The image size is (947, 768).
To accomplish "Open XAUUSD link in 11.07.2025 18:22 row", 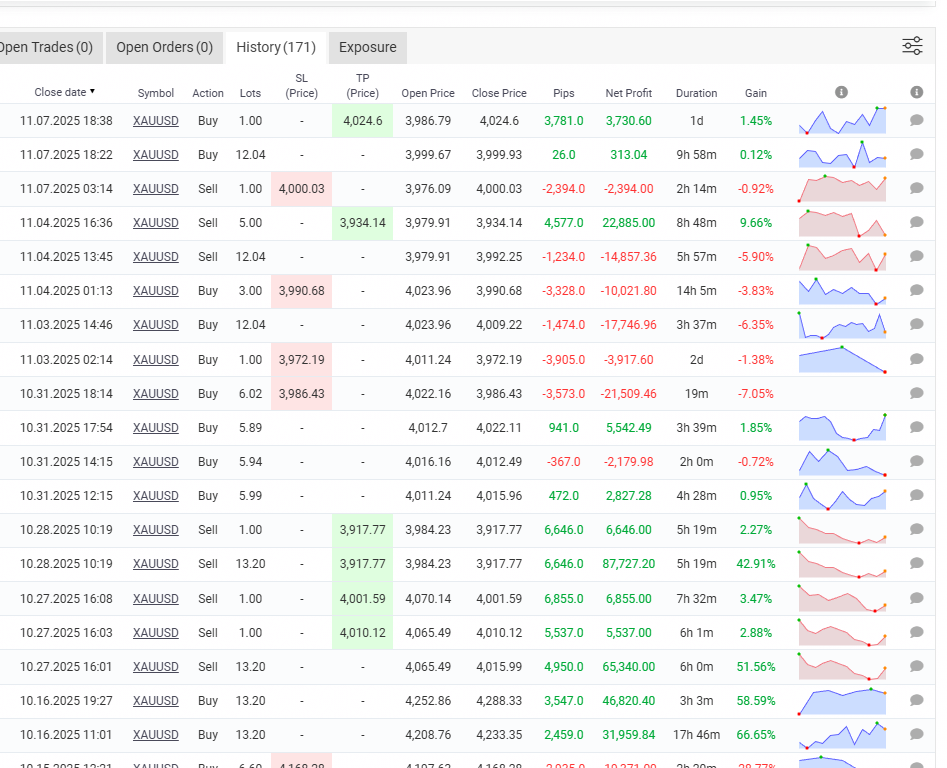I will pyautogui.click(x=156, y=155).
